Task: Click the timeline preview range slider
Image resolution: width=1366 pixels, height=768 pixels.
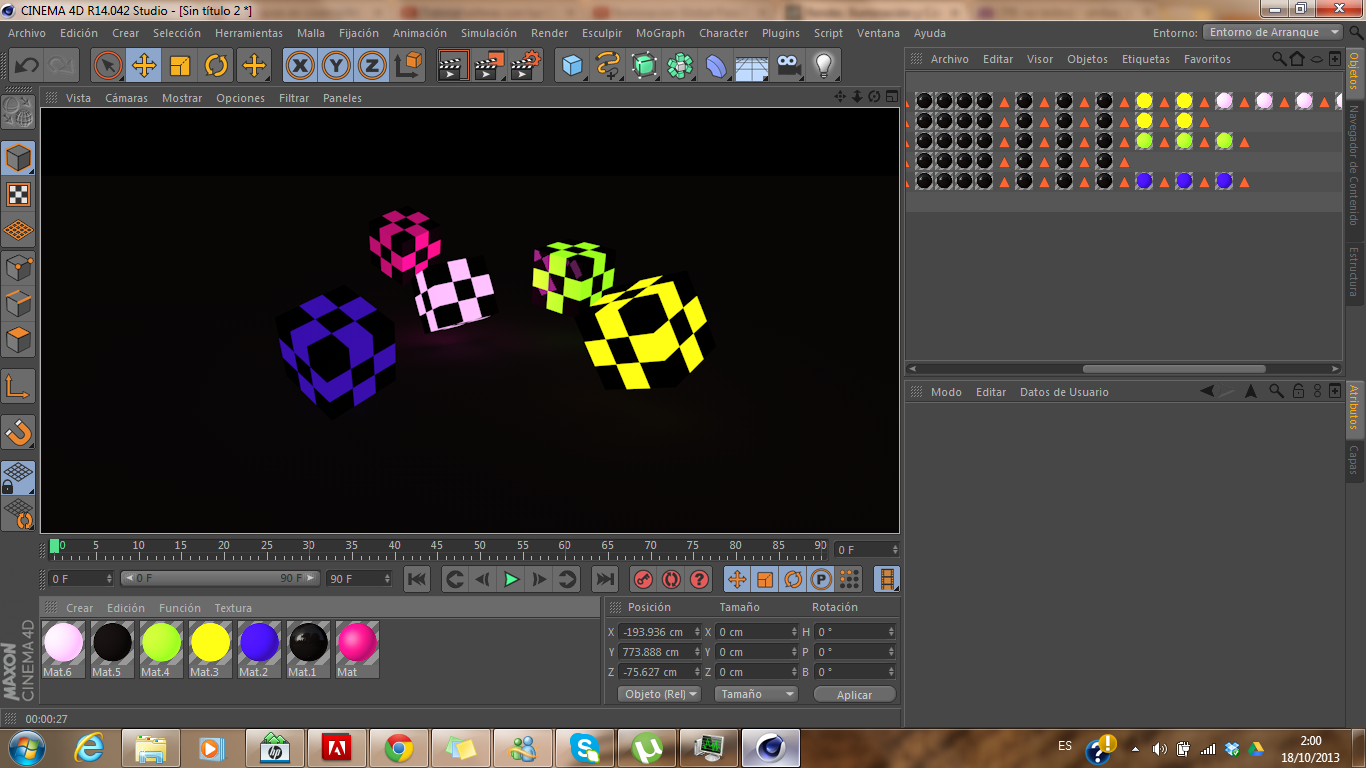Action: pos(221,578)
